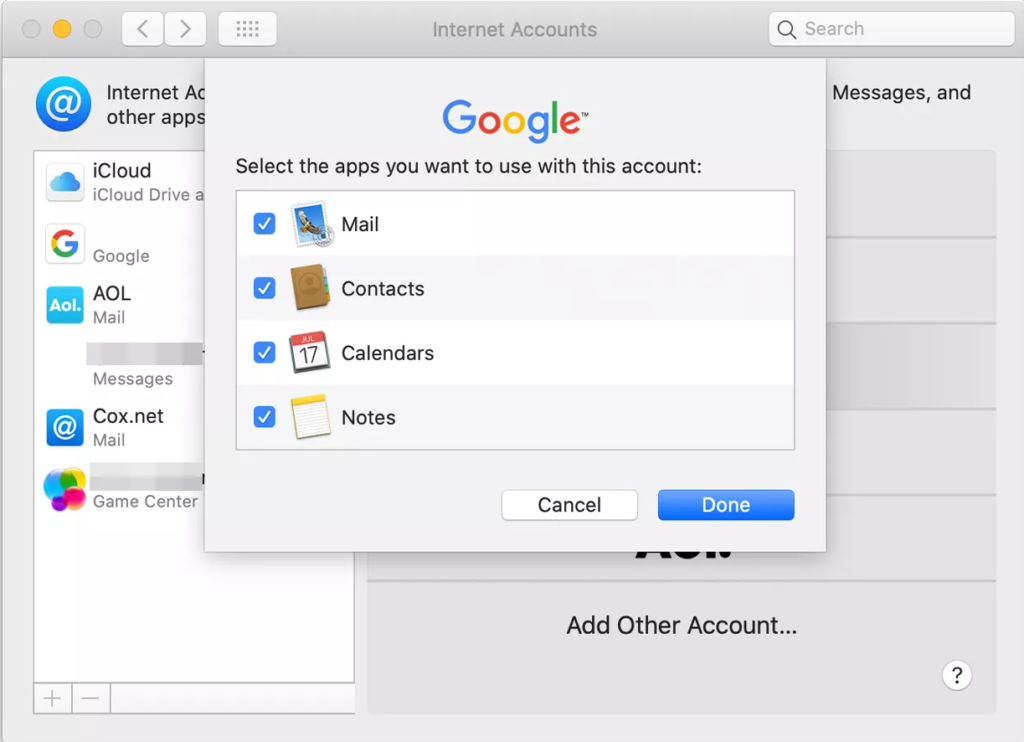
Task: Select the Google account in sidebar
Action: (120, 244)
